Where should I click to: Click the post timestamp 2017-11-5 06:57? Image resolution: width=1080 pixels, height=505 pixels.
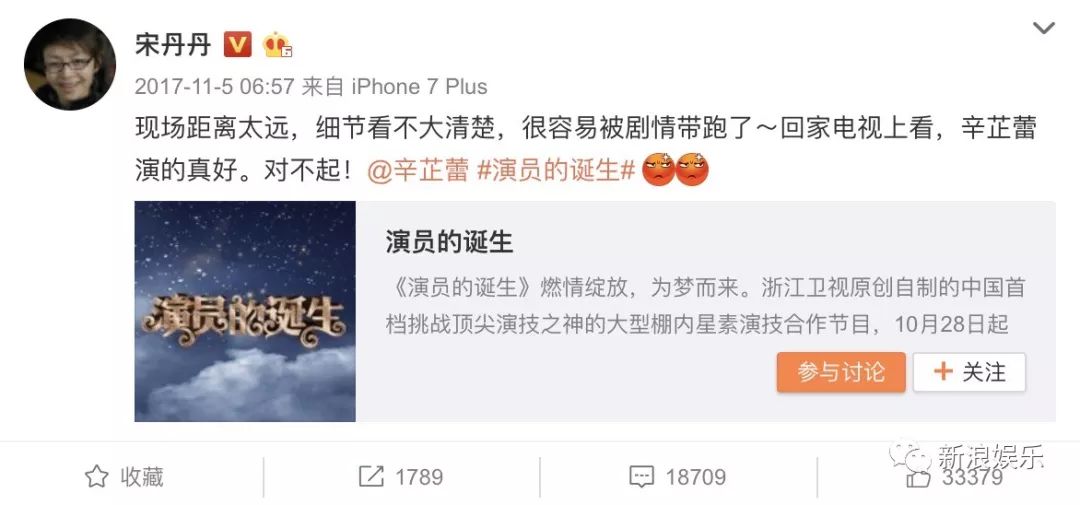tap(215, 87)
